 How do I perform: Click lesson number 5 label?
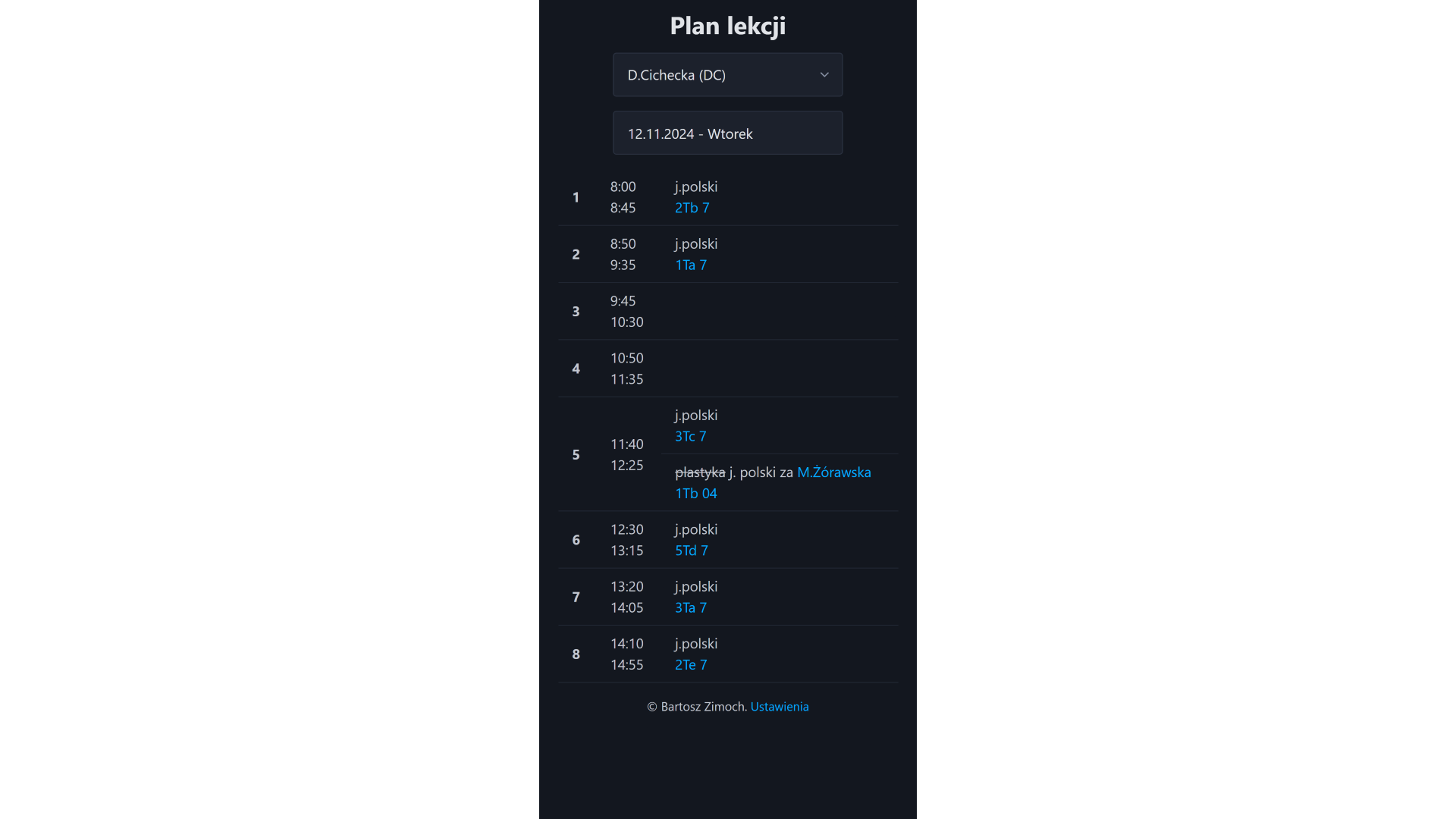(x=576, y=454)
